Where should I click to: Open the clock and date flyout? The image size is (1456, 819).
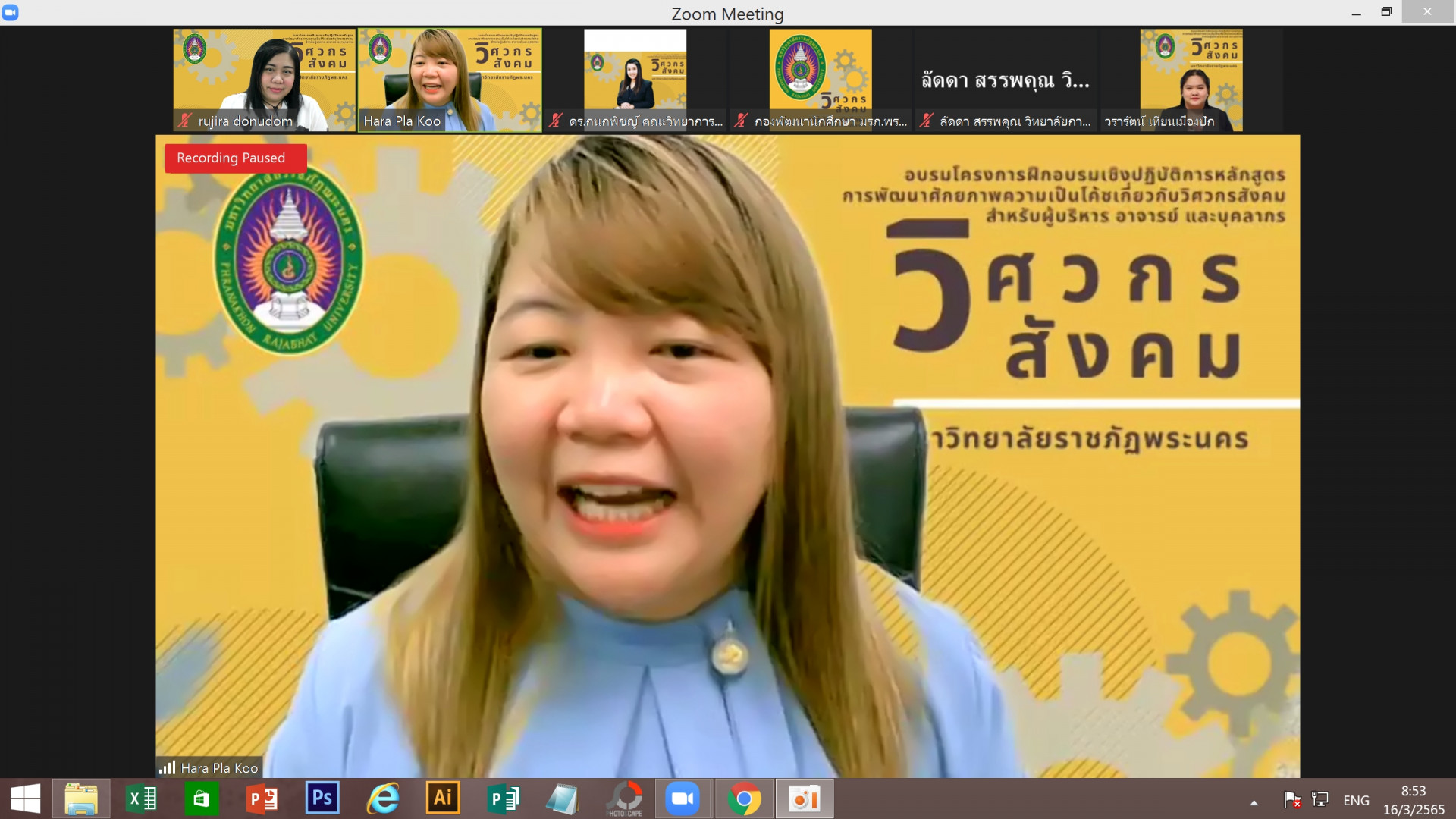[1413, 800]
